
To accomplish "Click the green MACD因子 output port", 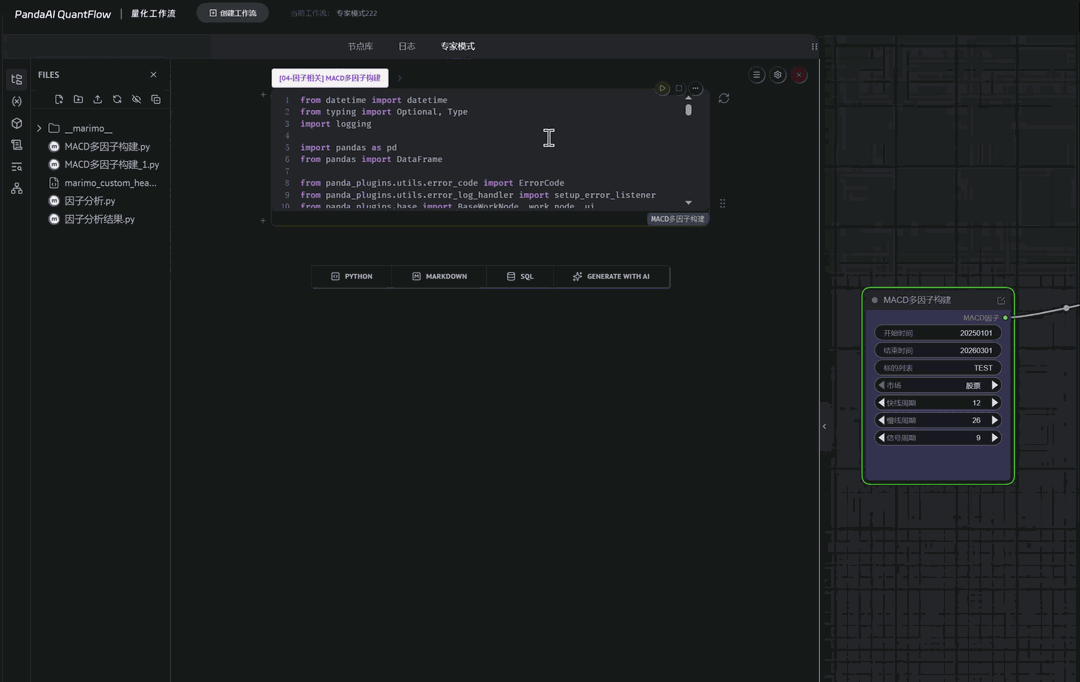I will 1006,318.
